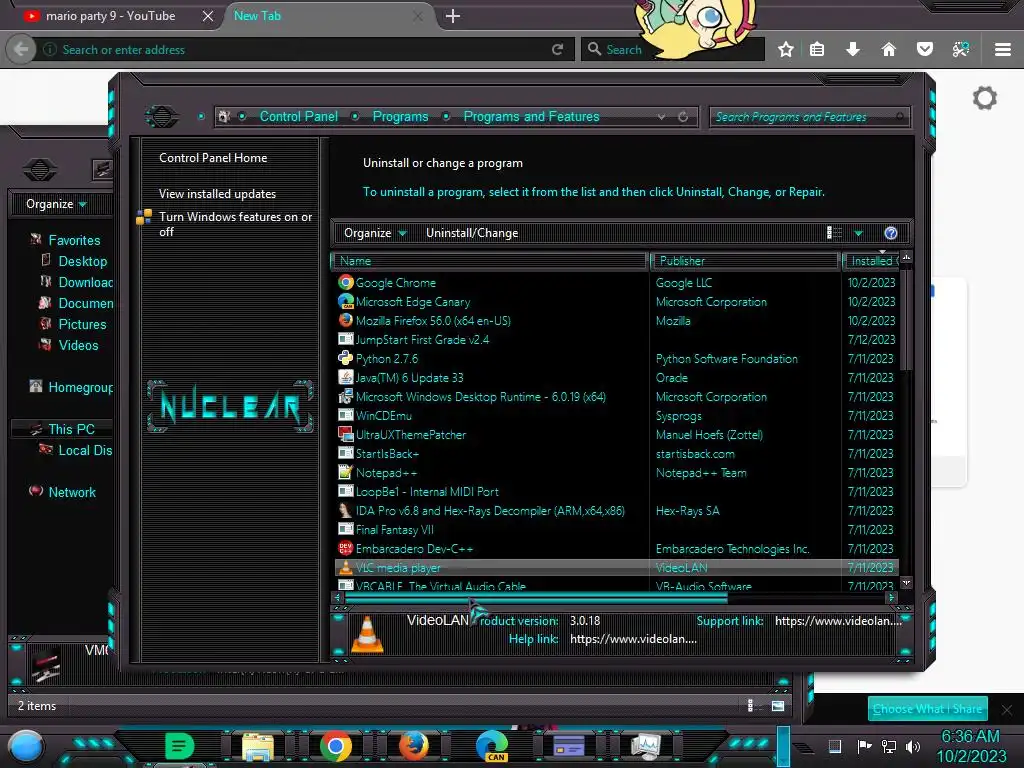Focus the Search Programs and Features field
The image size is (1024, 768).
(809, 117)
